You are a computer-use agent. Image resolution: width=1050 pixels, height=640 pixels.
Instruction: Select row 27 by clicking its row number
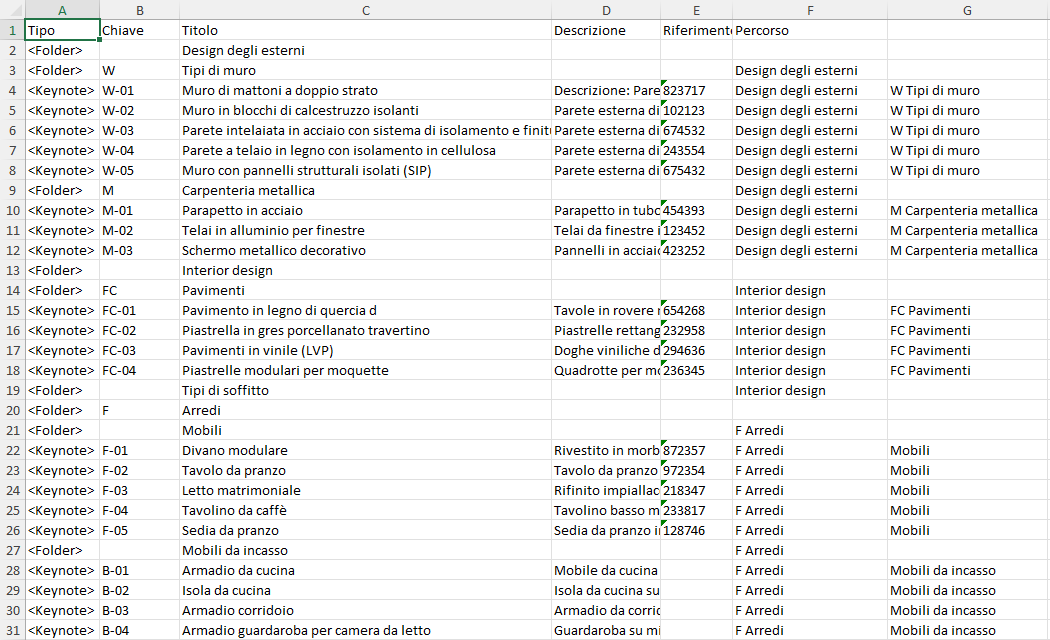[10, 550]
